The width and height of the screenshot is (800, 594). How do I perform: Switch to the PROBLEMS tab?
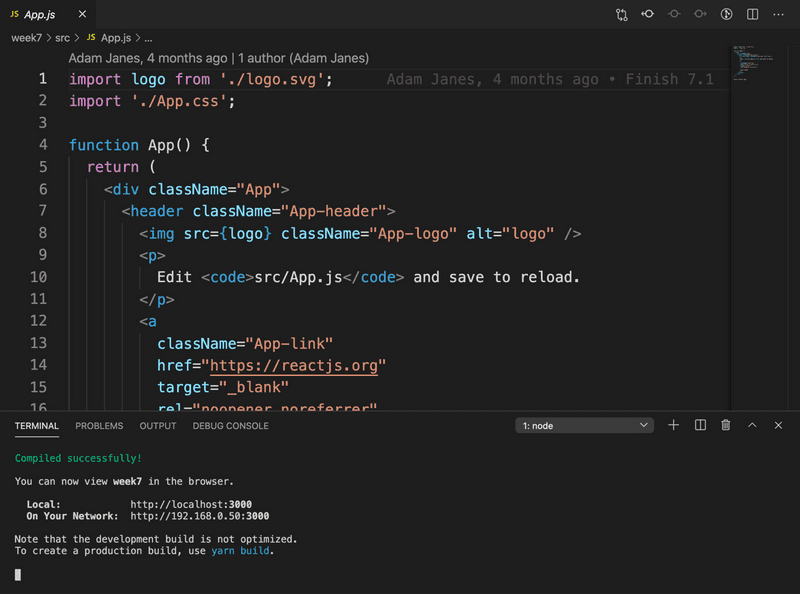pos(99,426)
